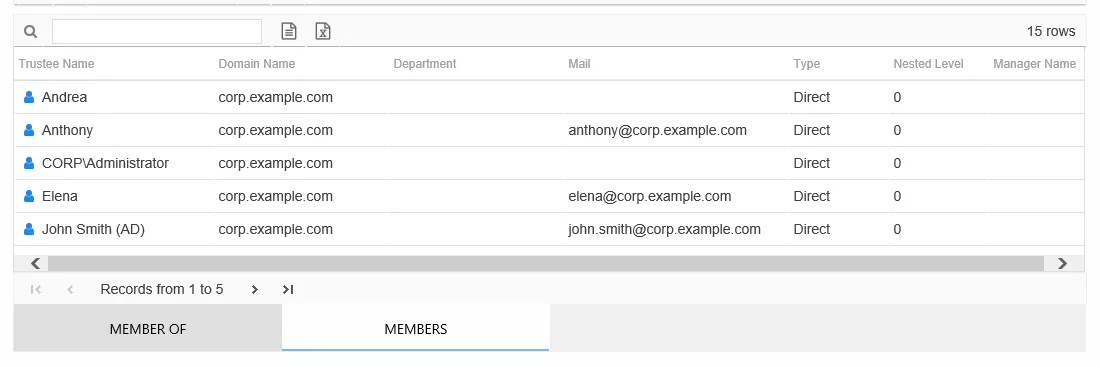Click the user icon beside Elena
The image size is (1100, 367).
point(29,196)
